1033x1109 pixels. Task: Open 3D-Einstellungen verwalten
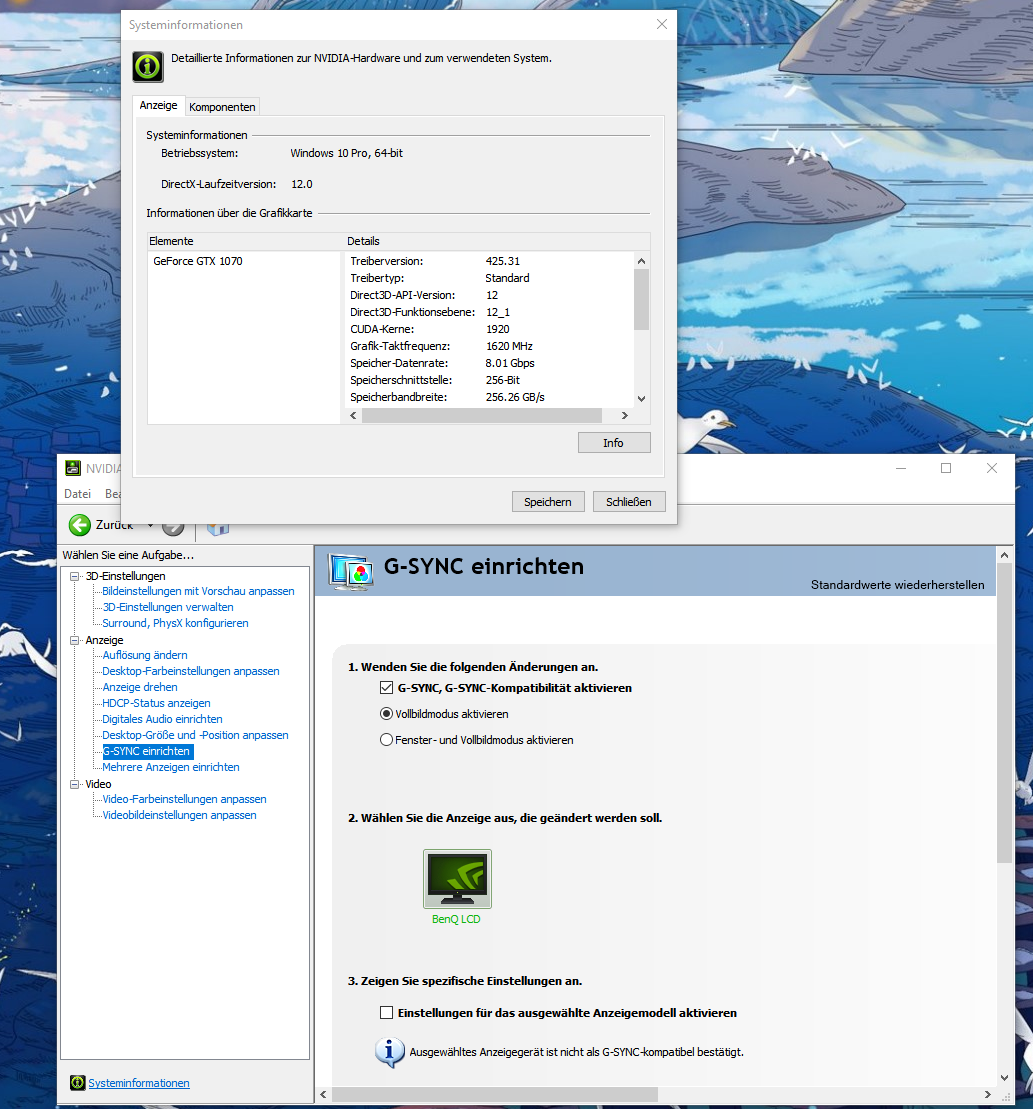click(x=168, y=607)
